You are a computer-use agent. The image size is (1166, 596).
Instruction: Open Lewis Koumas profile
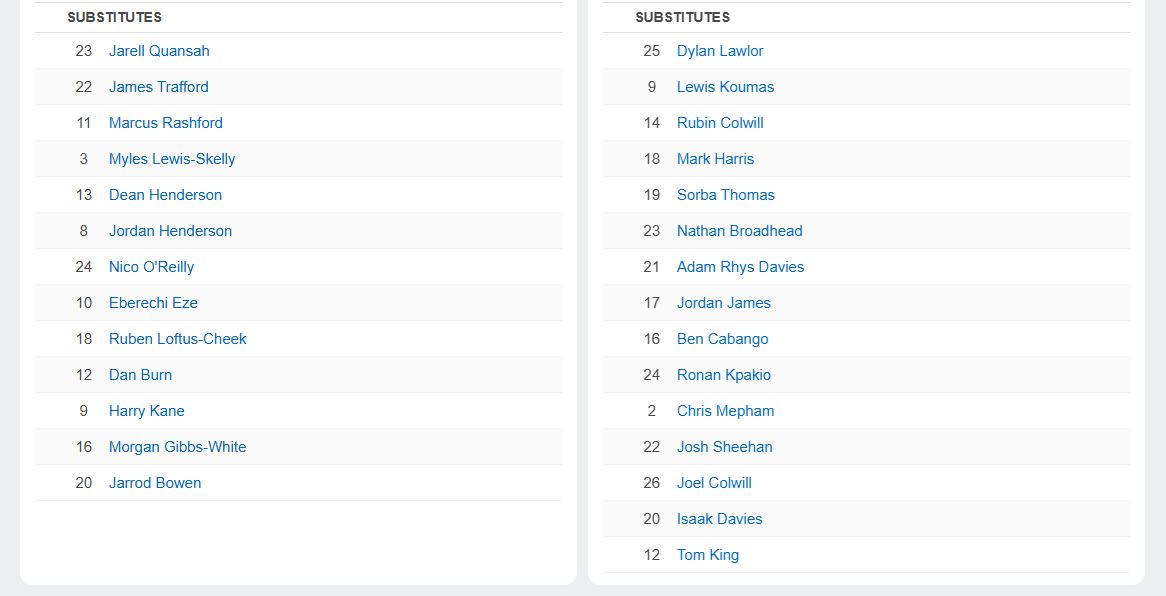click(x=725, y=87)
